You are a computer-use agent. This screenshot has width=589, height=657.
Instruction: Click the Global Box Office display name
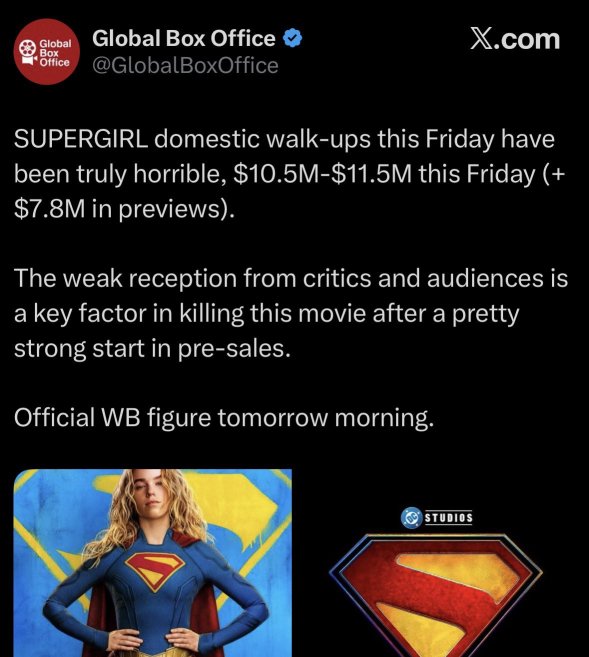coord(184,39)
